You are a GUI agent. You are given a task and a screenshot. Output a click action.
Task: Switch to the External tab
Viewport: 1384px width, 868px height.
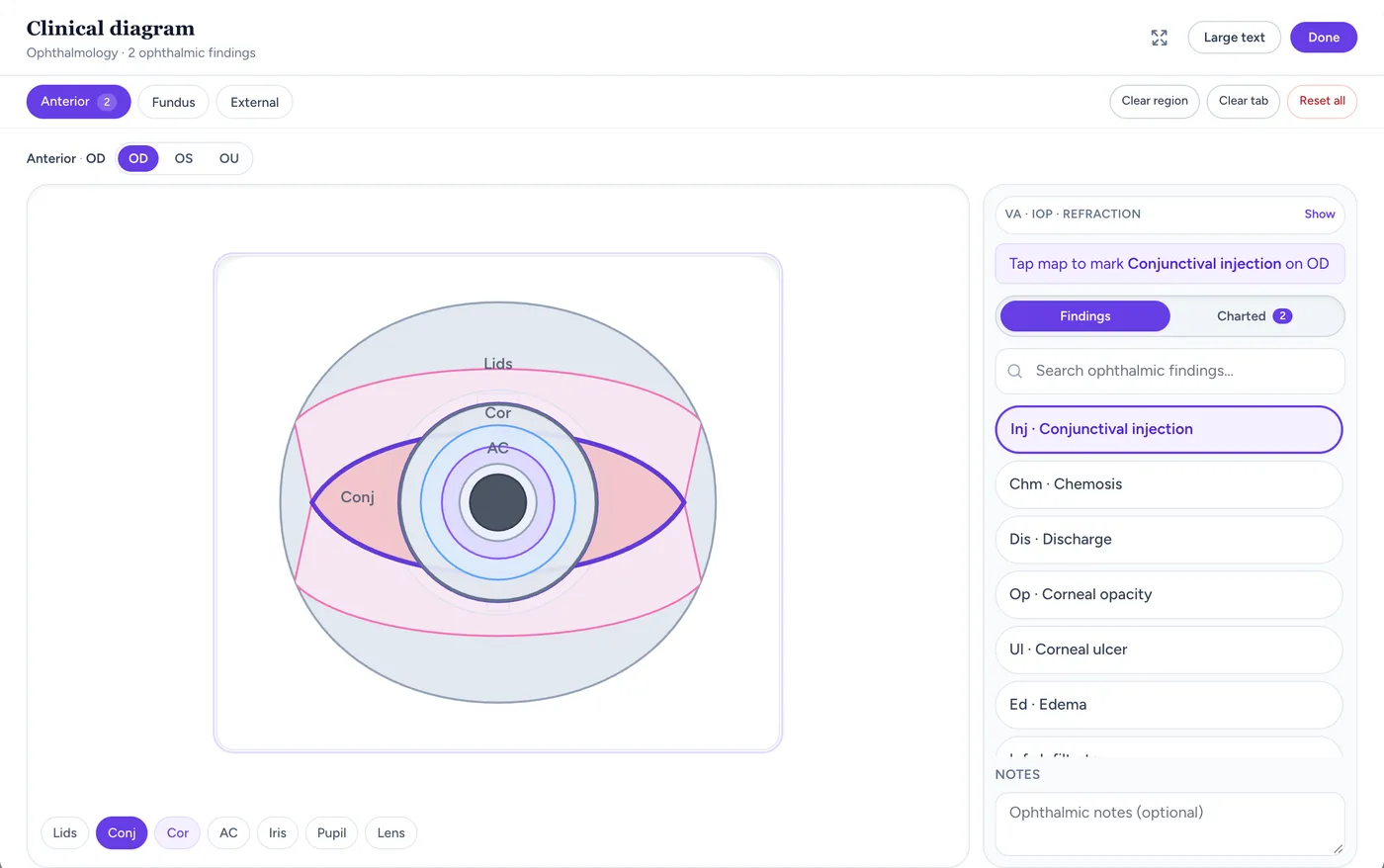254,102
